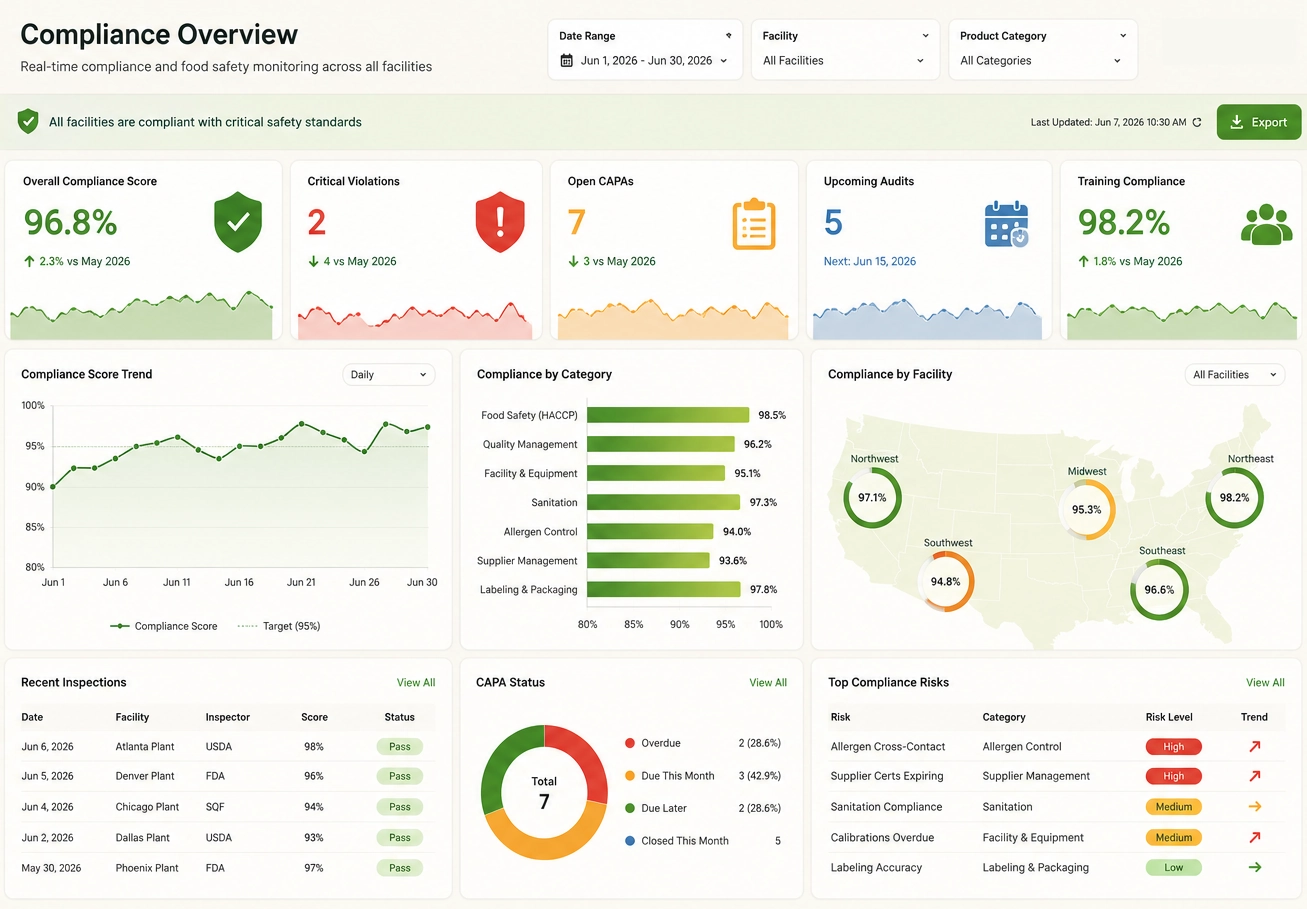The image size is (1307, 909).
Task: Click the Allergen Control category label in bar chart
Action: click(x=541, y=532)
